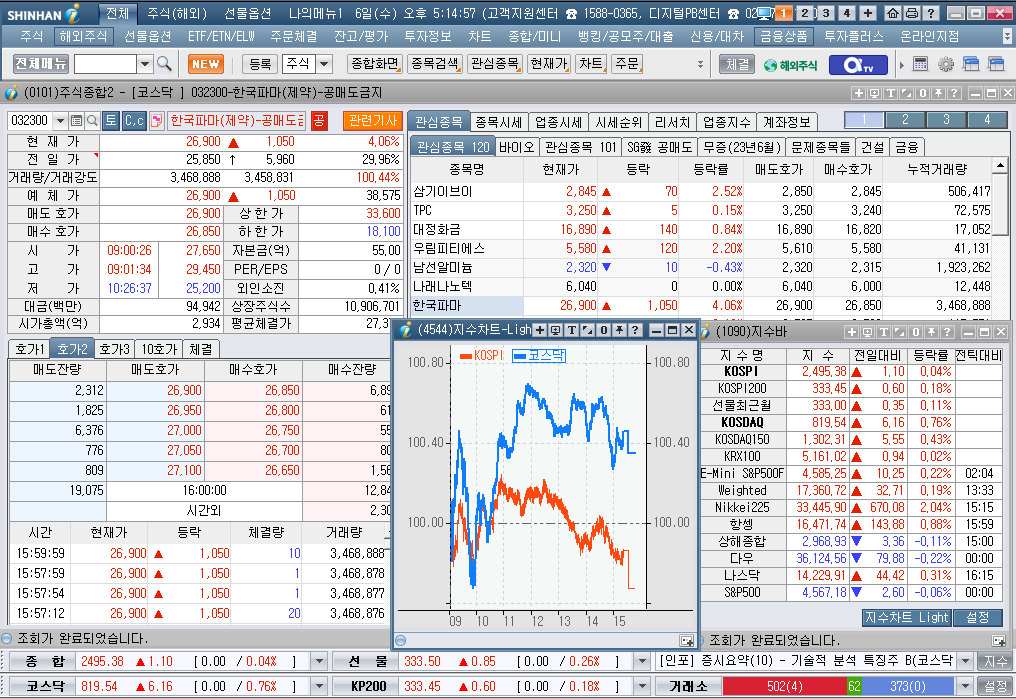Switch to the 업종지수 tab

[x=726, y=122]
